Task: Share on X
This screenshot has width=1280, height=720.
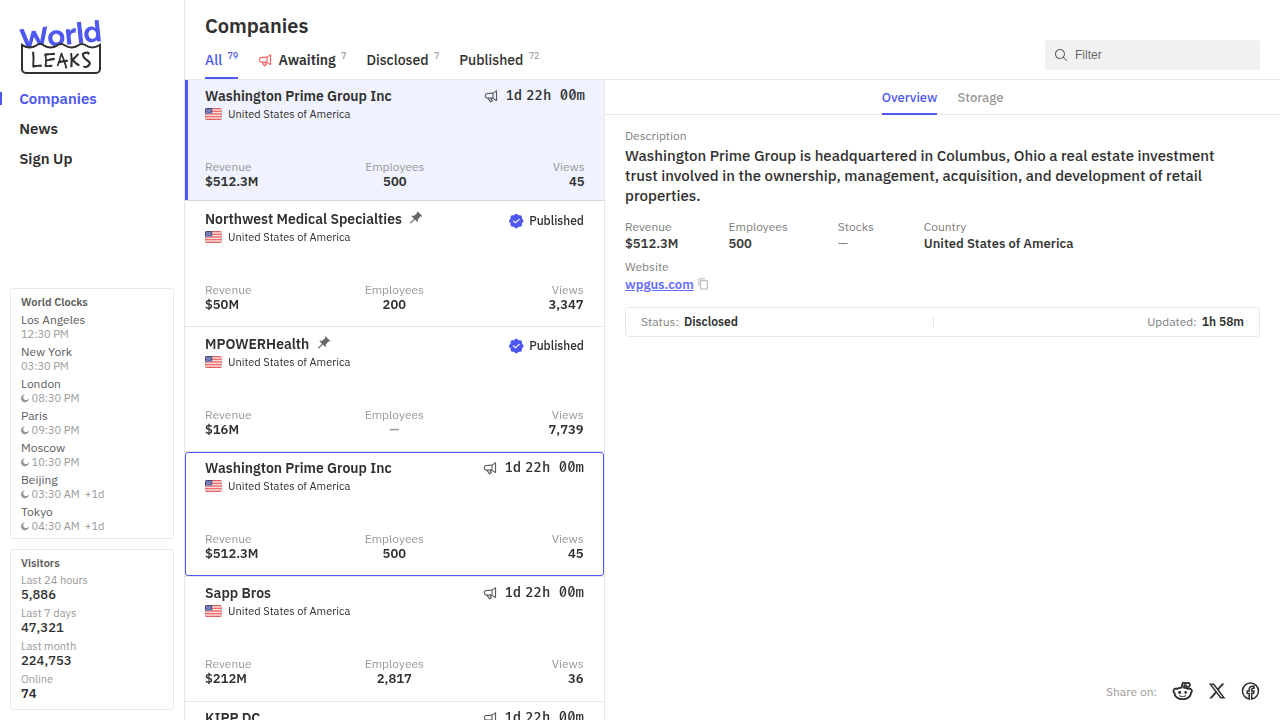Action: [1217, 691]
